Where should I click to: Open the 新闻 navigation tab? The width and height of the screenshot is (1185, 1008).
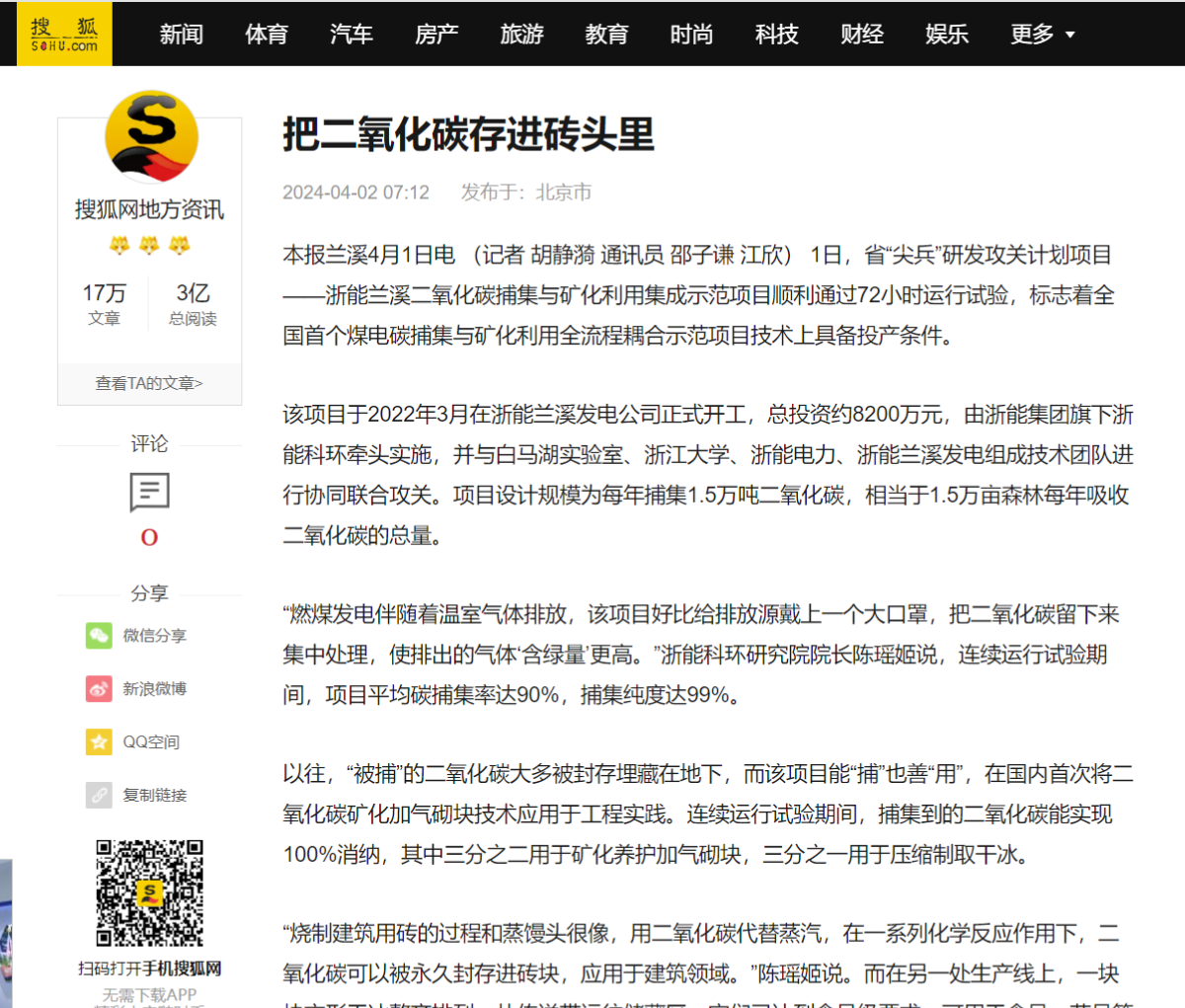(182, 35)
